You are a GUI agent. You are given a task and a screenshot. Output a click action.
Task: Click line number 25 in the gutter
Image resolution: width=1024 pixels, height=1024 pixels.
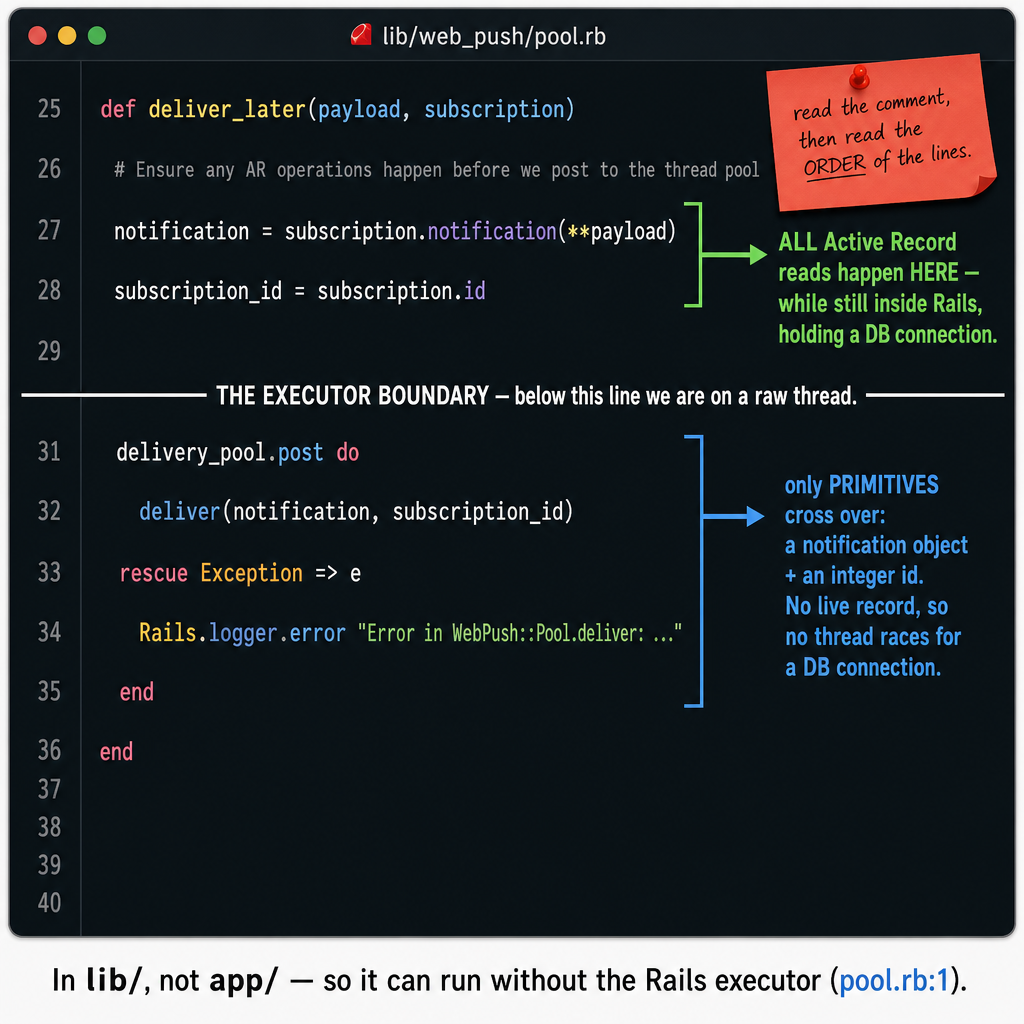point(50,108)
